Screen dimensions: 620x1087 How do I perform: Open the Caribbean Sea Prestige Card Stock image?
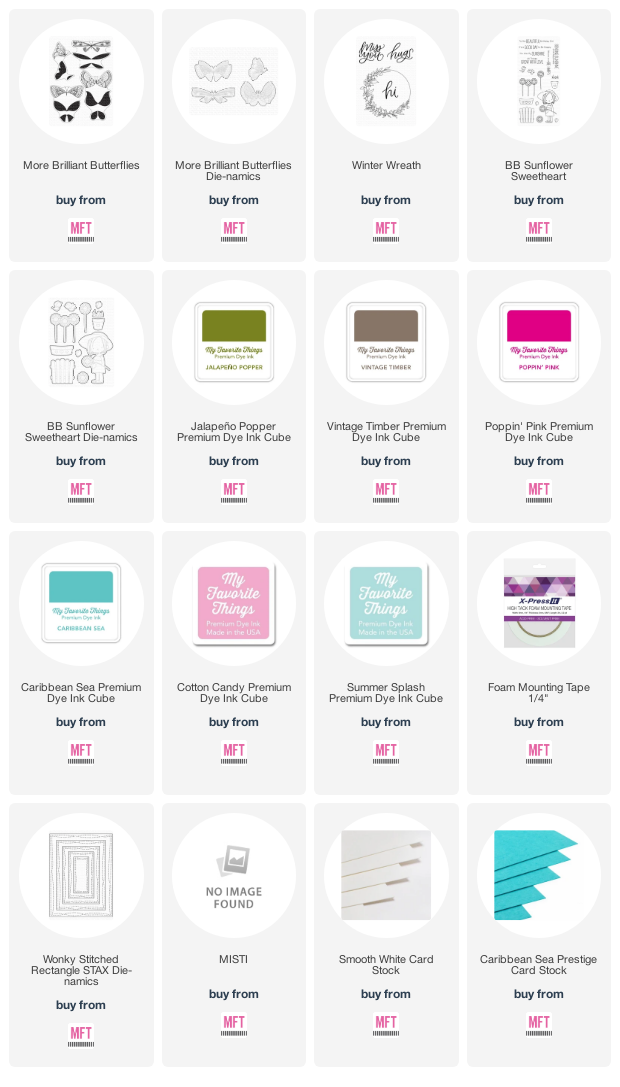539,875
